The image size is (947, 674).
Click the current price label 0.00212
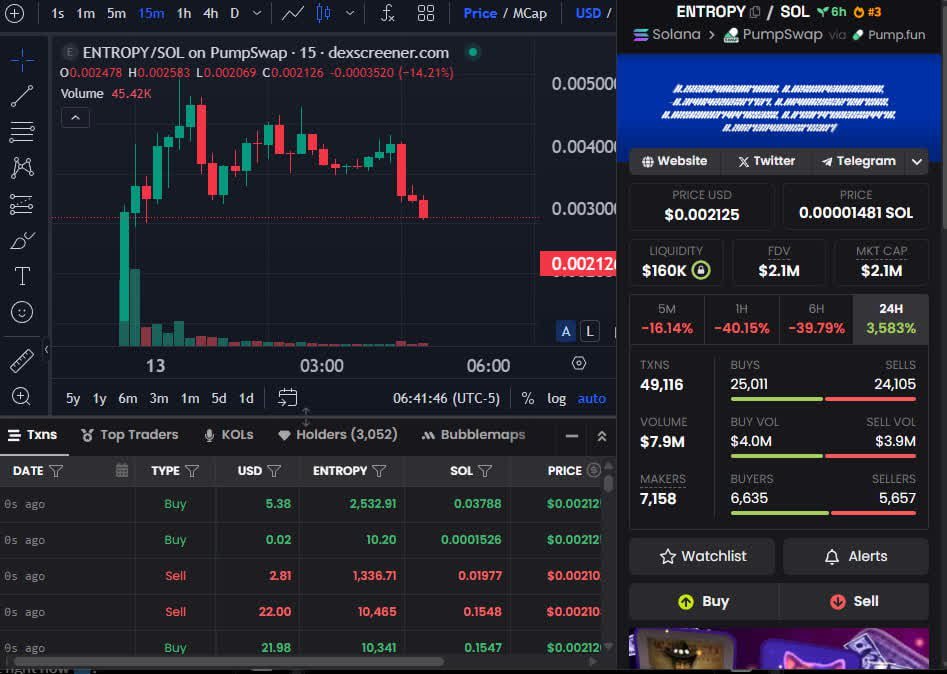pos(578,263)
